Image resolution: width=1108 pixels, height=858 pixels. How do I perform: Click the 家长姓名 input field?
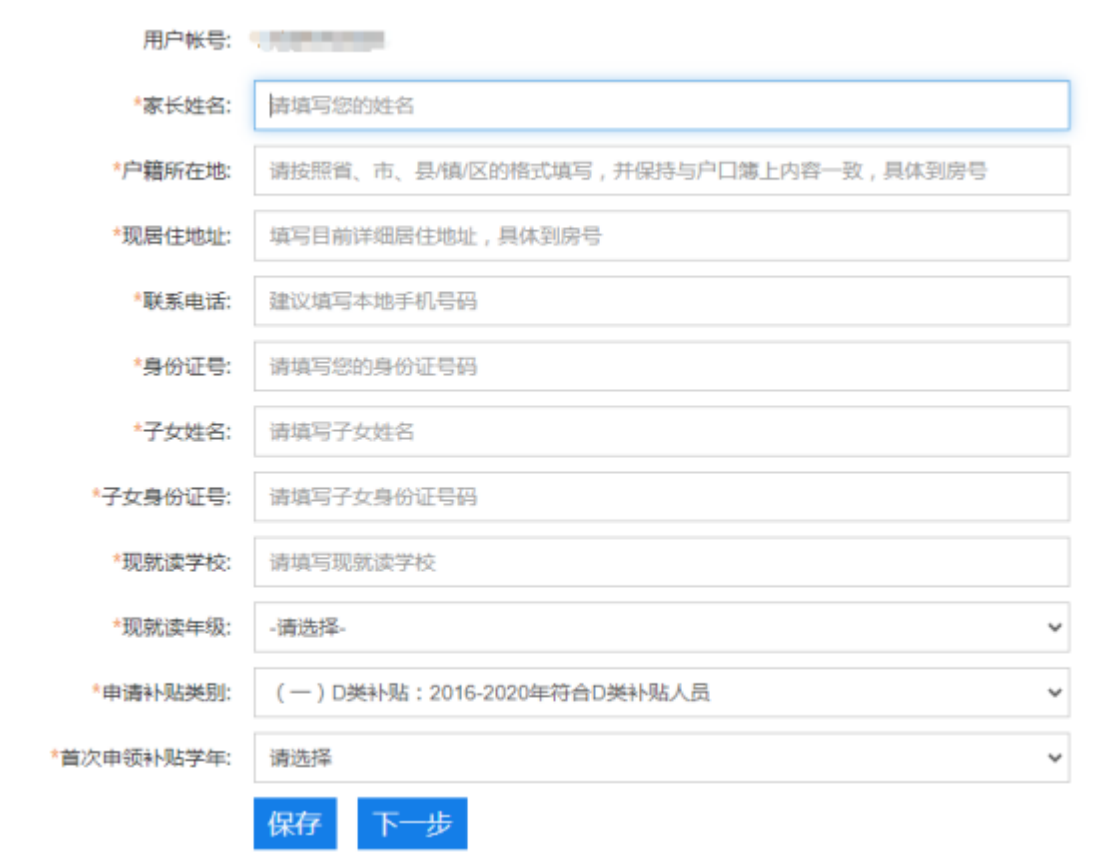(661, 105)
